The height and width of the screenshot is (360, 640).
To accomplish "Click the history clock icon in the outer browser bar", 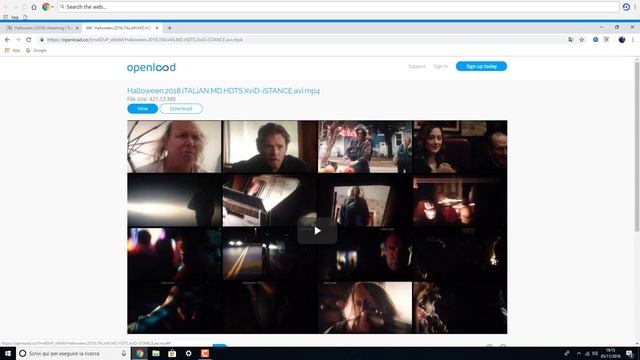I will pos(626,7).
